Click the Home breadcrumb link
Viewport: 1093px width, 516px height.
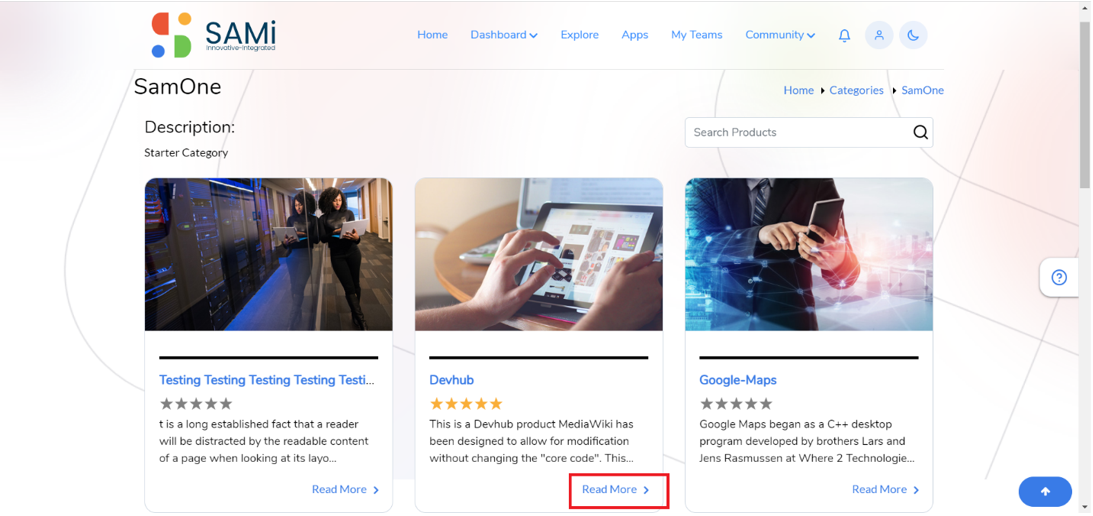(x=798, y=90)
